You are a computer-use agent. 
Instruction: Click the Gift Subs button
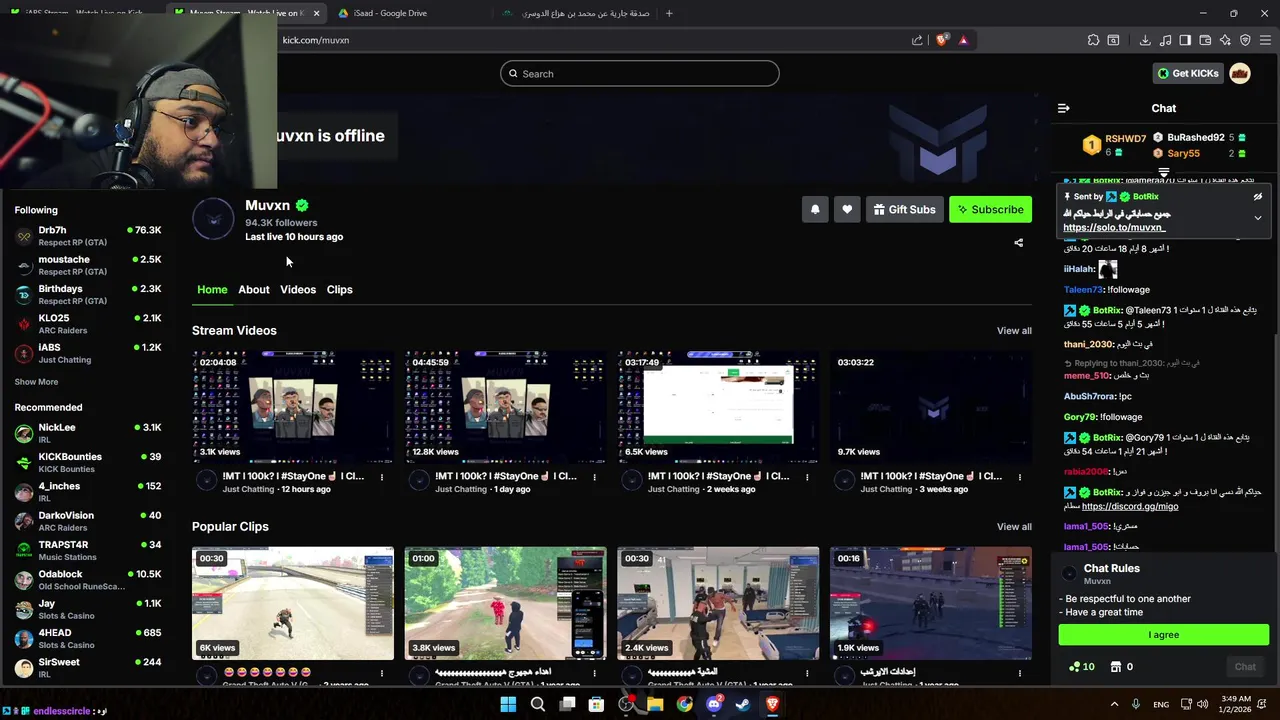904,209
